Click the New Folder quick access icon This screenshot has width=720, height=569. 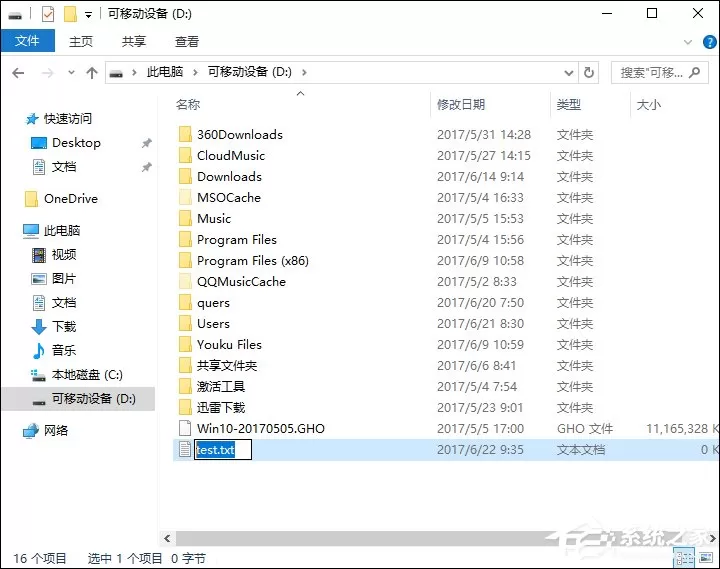pos(70,14)
